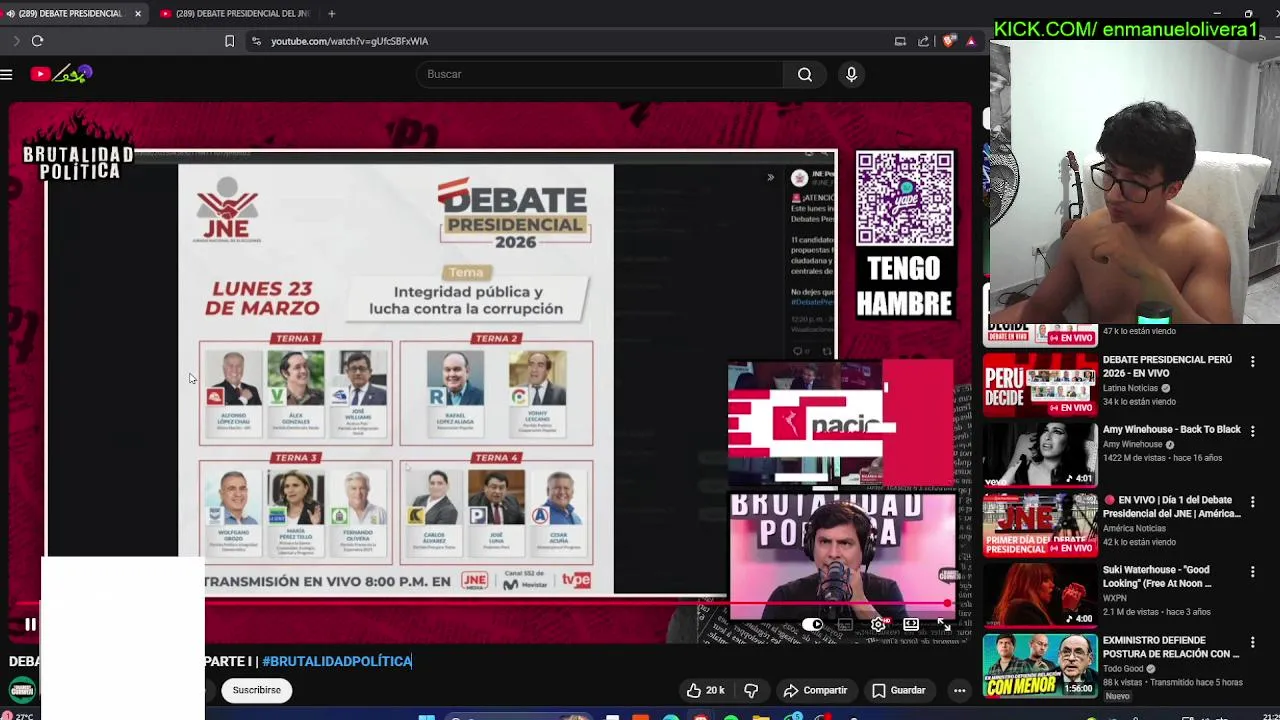The height and width of the screenshot is (720, 1280).
Task: Click the Yape QR code overlay
Action: [904, 198]
